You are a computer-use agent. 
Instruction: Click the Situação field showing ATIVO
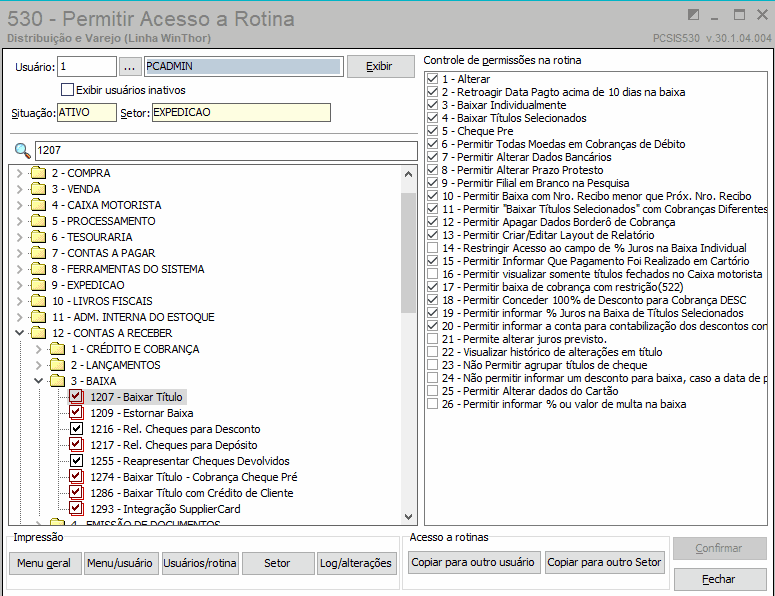coord(86,112)
